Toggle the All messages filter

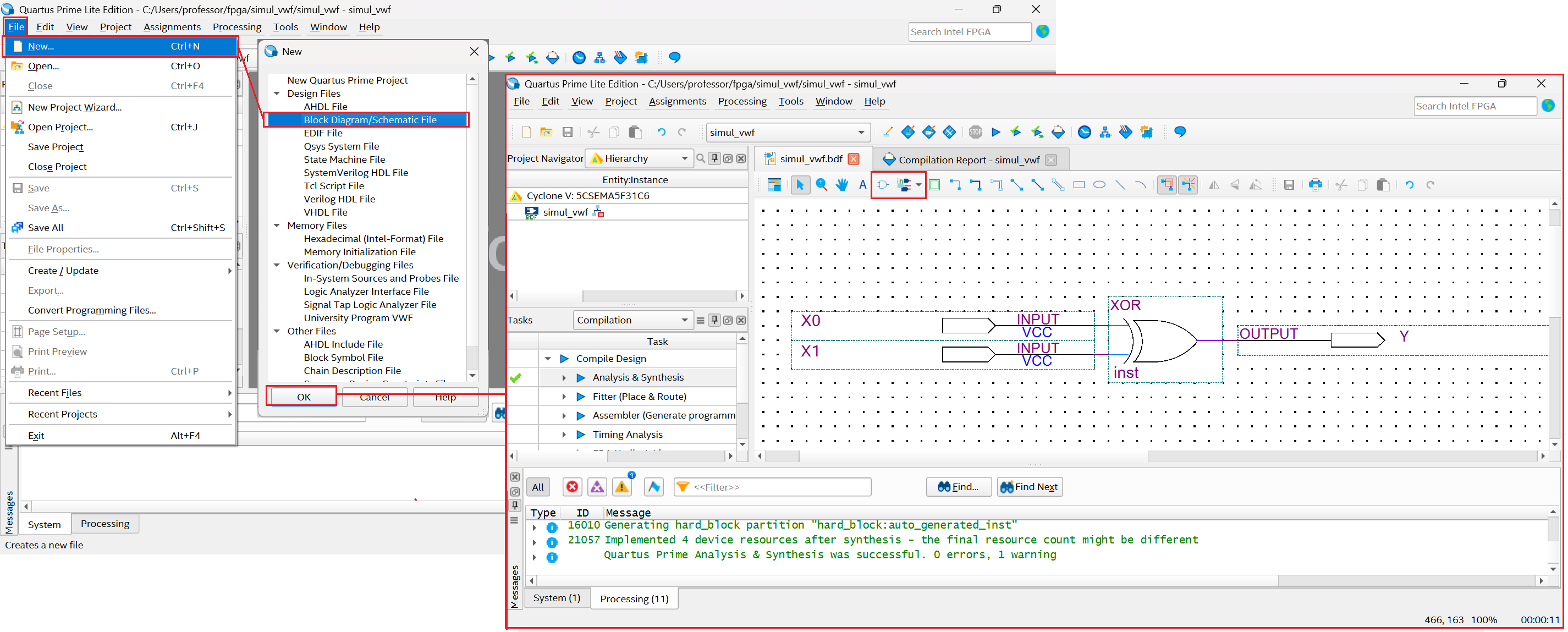(x=537, y=486)
